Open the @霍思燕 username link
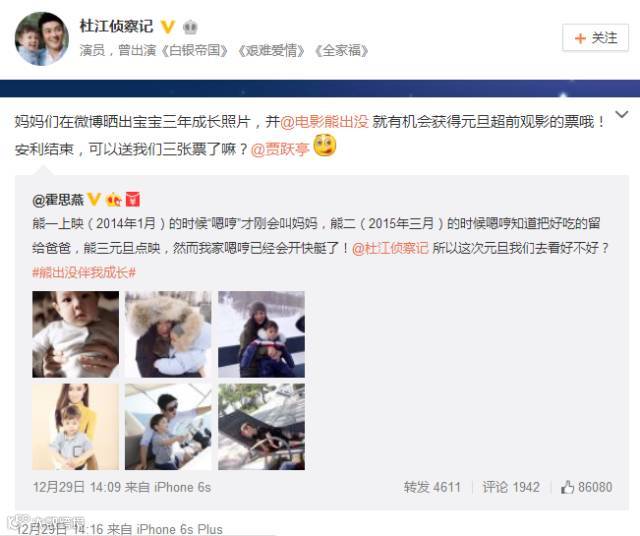The width and height of the screenshot is (640, 536). click(58, 200)
